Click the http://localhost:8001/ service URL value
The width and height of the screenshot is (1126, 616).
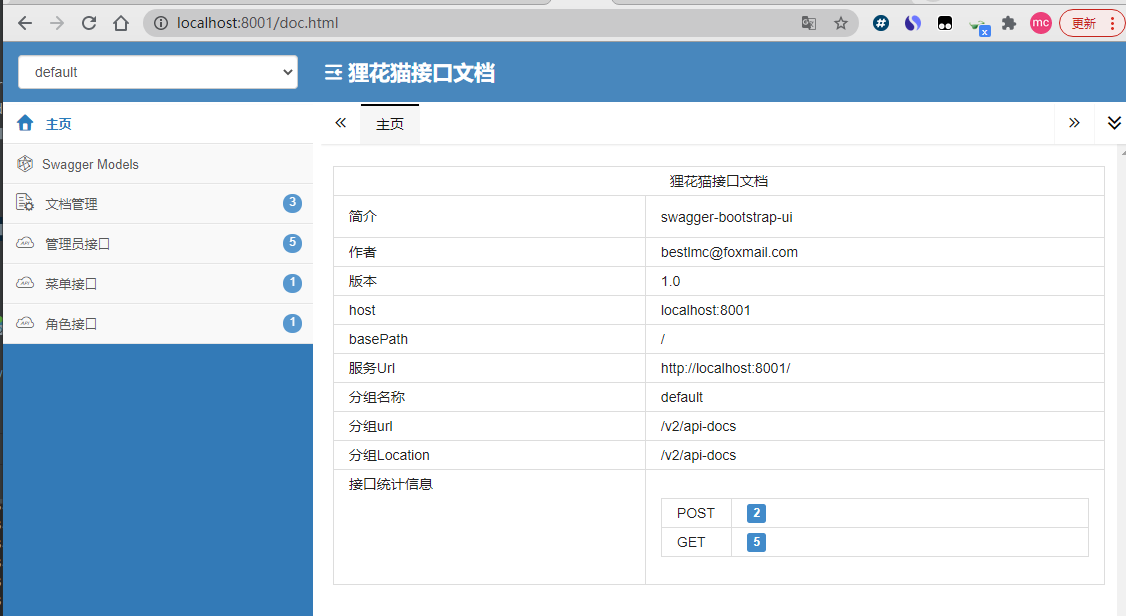pos(726,368)
